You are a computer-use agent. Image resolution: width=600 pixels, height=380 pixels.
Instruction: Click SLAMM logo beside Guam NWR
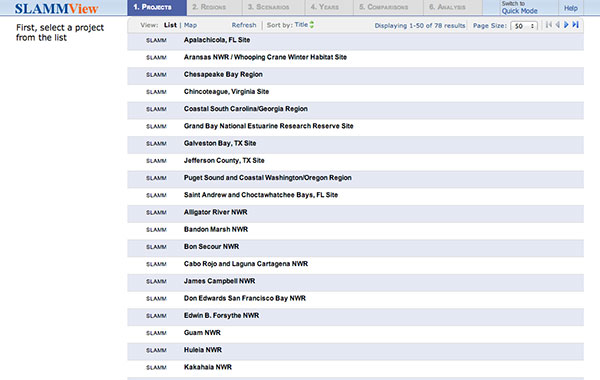(x=156, y=333)
